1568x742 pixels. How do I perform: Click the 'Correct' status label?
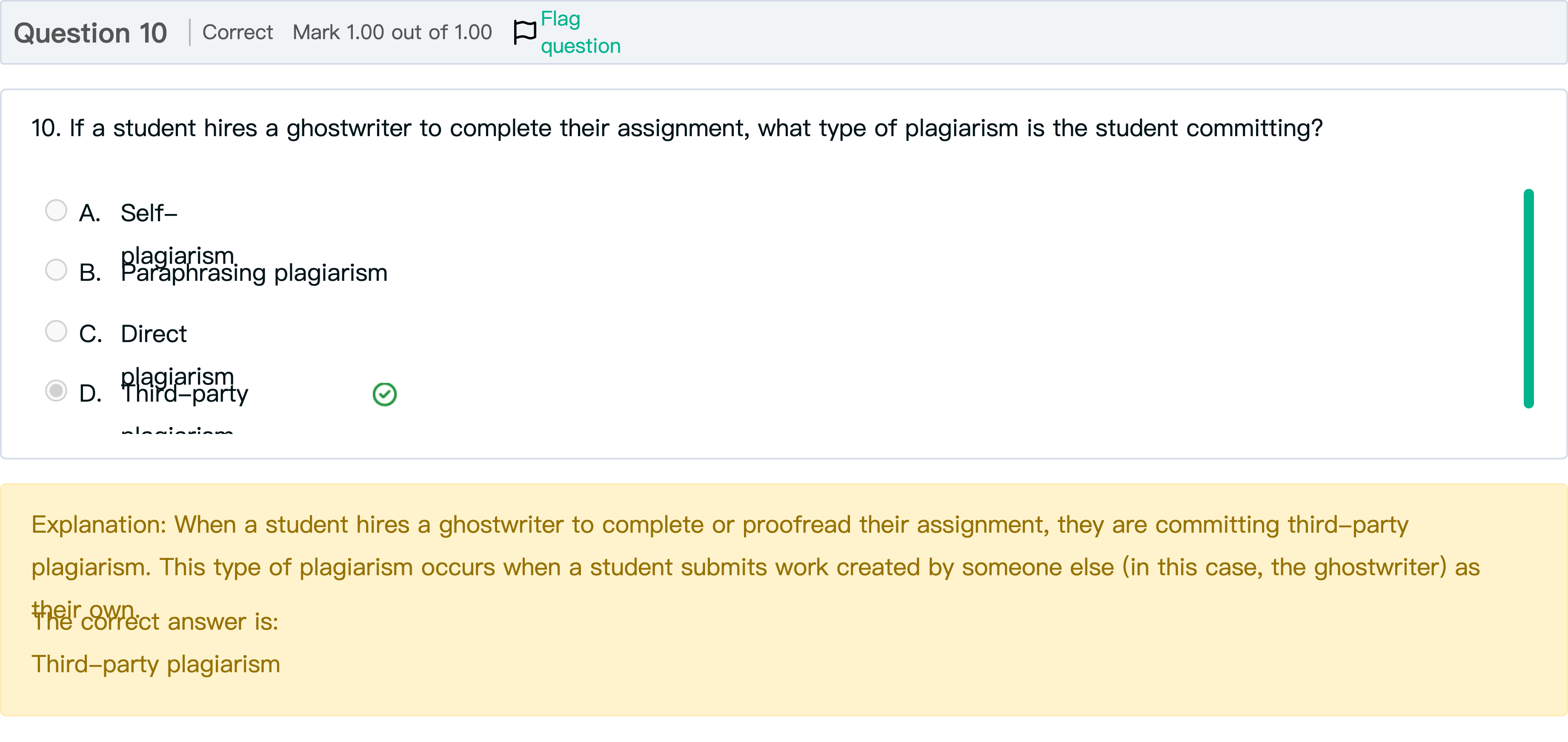237,32
